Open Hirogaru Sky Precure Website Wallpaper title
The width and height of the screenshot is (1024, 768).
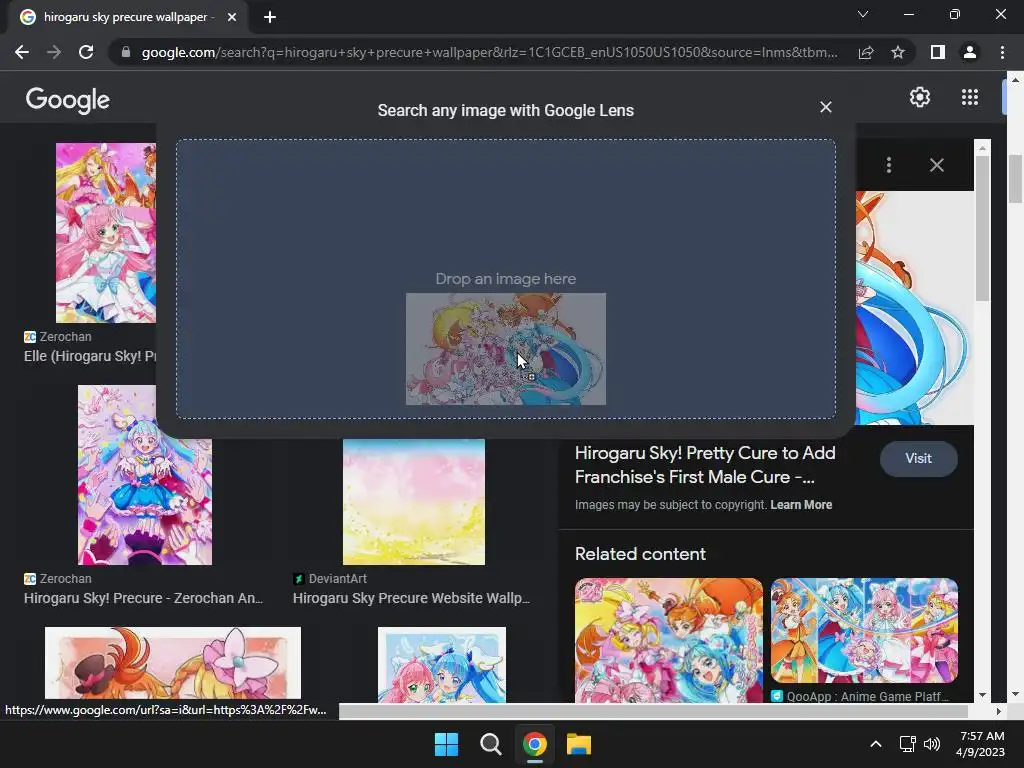tap(411, 598)
